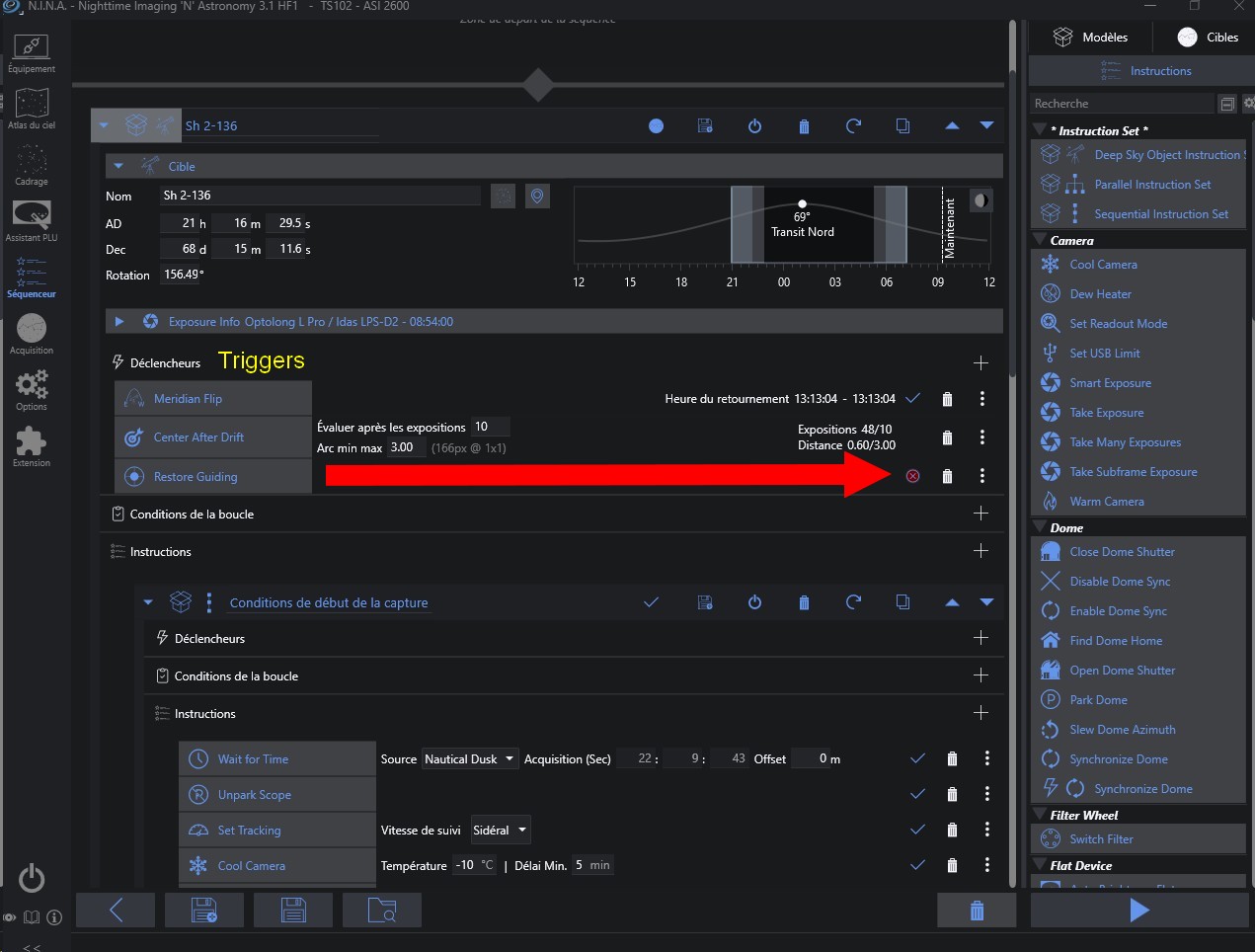Move Sh 2-136 set up

(x=952, y=125)
